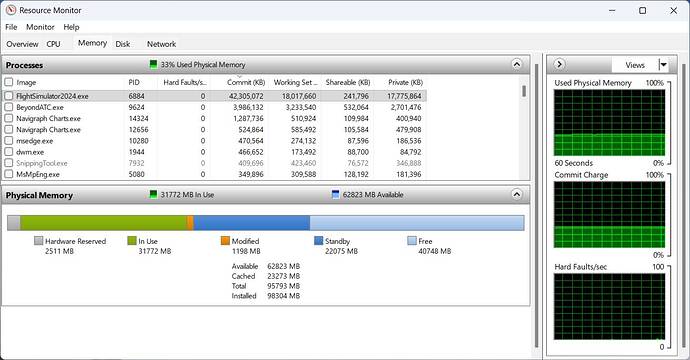Toggle the select-all Image header checkbox

9,82
